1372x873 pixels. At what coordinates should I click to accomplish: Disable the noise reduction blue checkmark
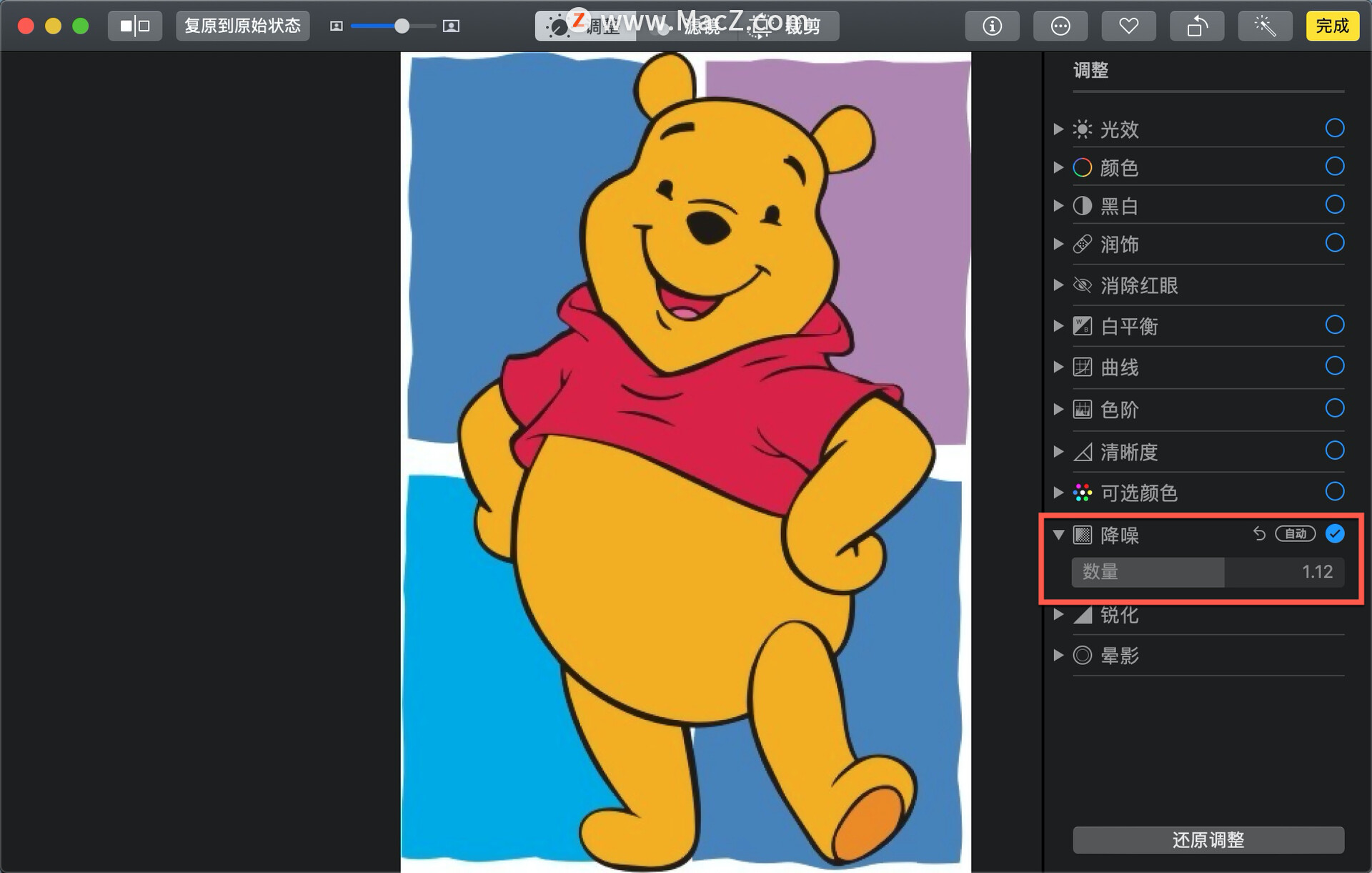tap(1334, 534)
